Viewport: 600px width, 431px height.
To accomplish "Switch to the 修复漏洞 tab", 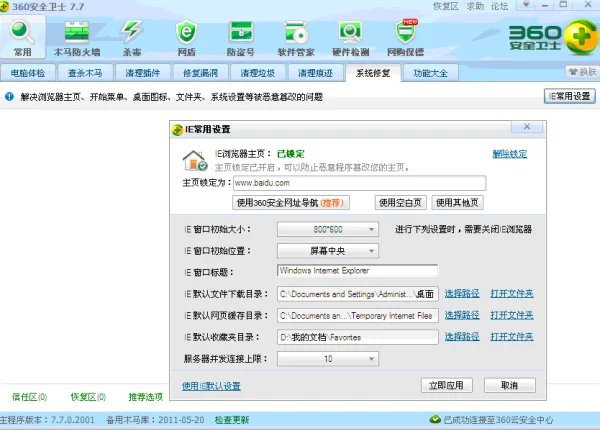I will pyautogui.click(x=201, y=73).
